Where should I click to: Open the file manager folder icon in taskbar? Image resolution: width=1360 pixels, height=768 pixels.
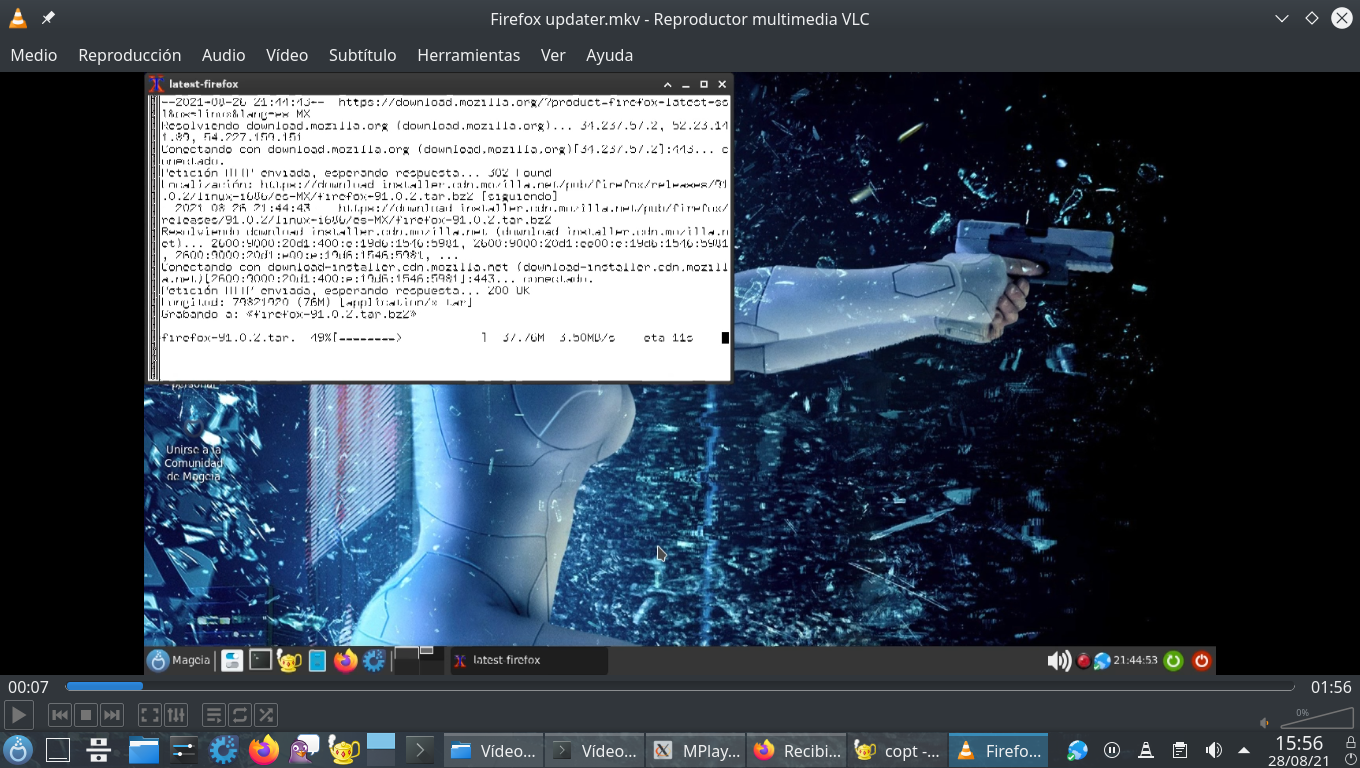coord(144,749)
